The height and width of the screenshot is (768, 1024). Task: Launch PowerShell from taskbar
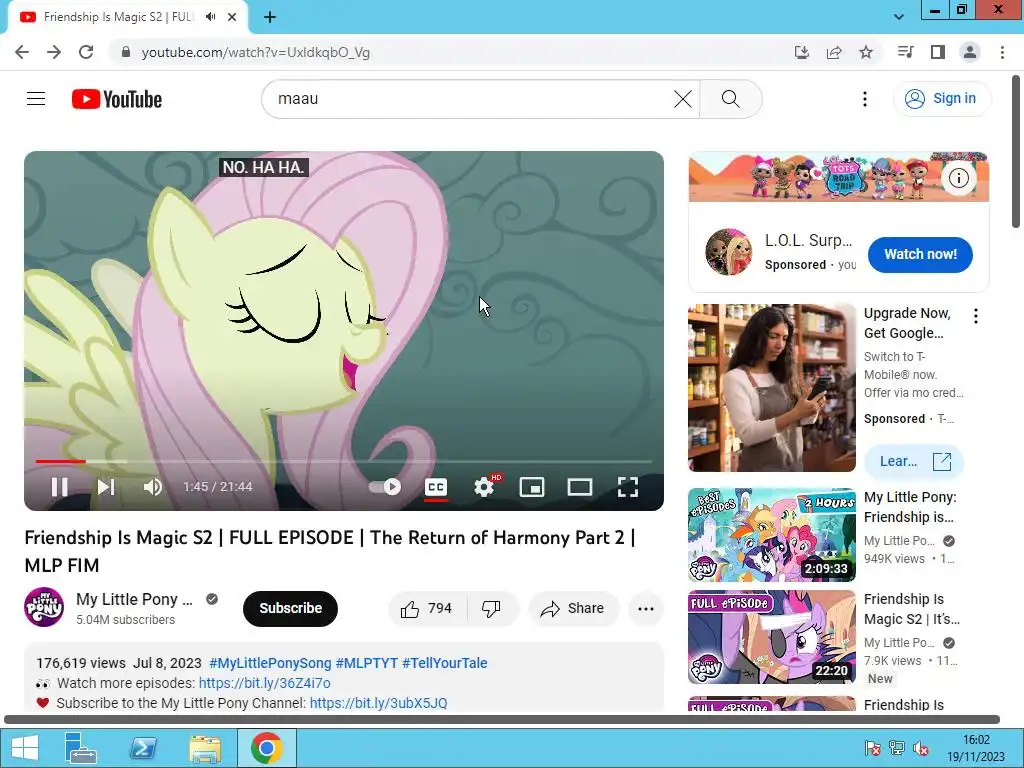tap(143, 748)
